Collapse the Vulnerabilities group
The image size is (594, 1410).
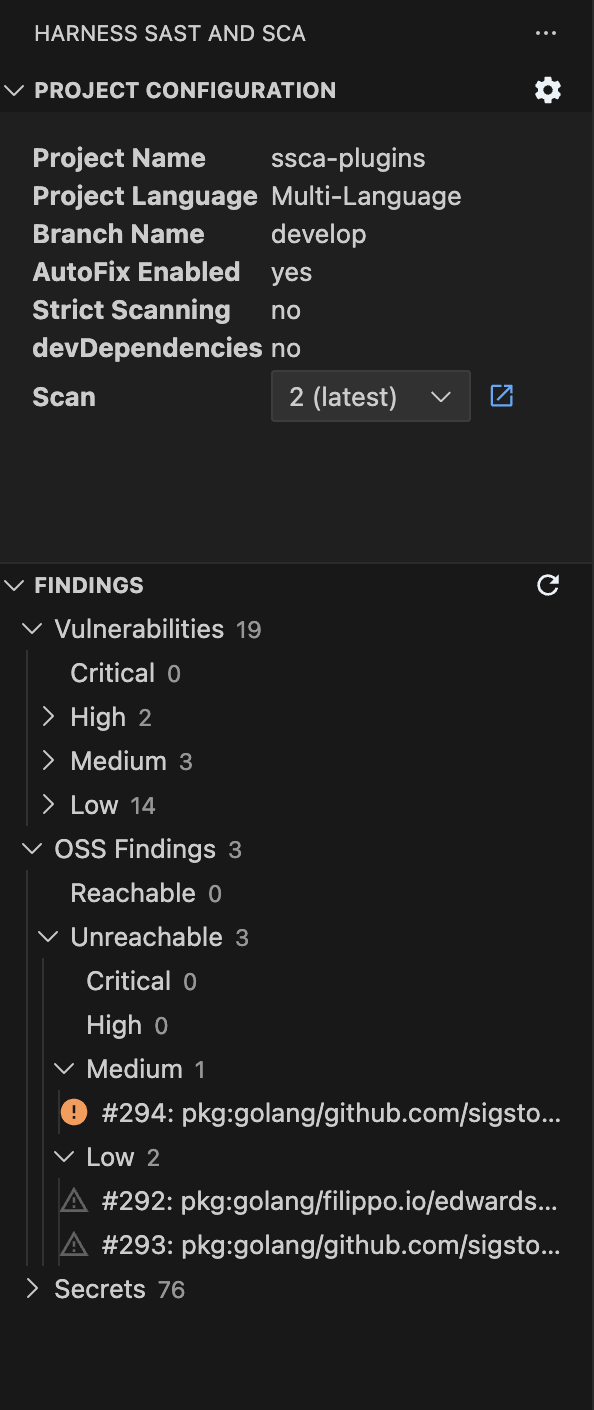[x=31, y=628]
